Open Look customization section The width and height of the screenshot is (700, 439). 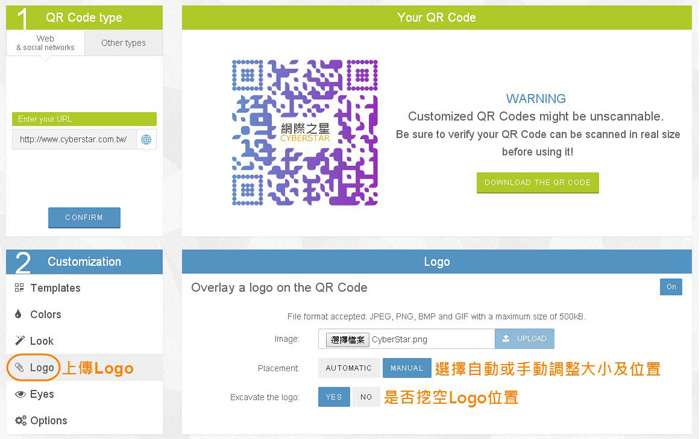tap(84, 341)
